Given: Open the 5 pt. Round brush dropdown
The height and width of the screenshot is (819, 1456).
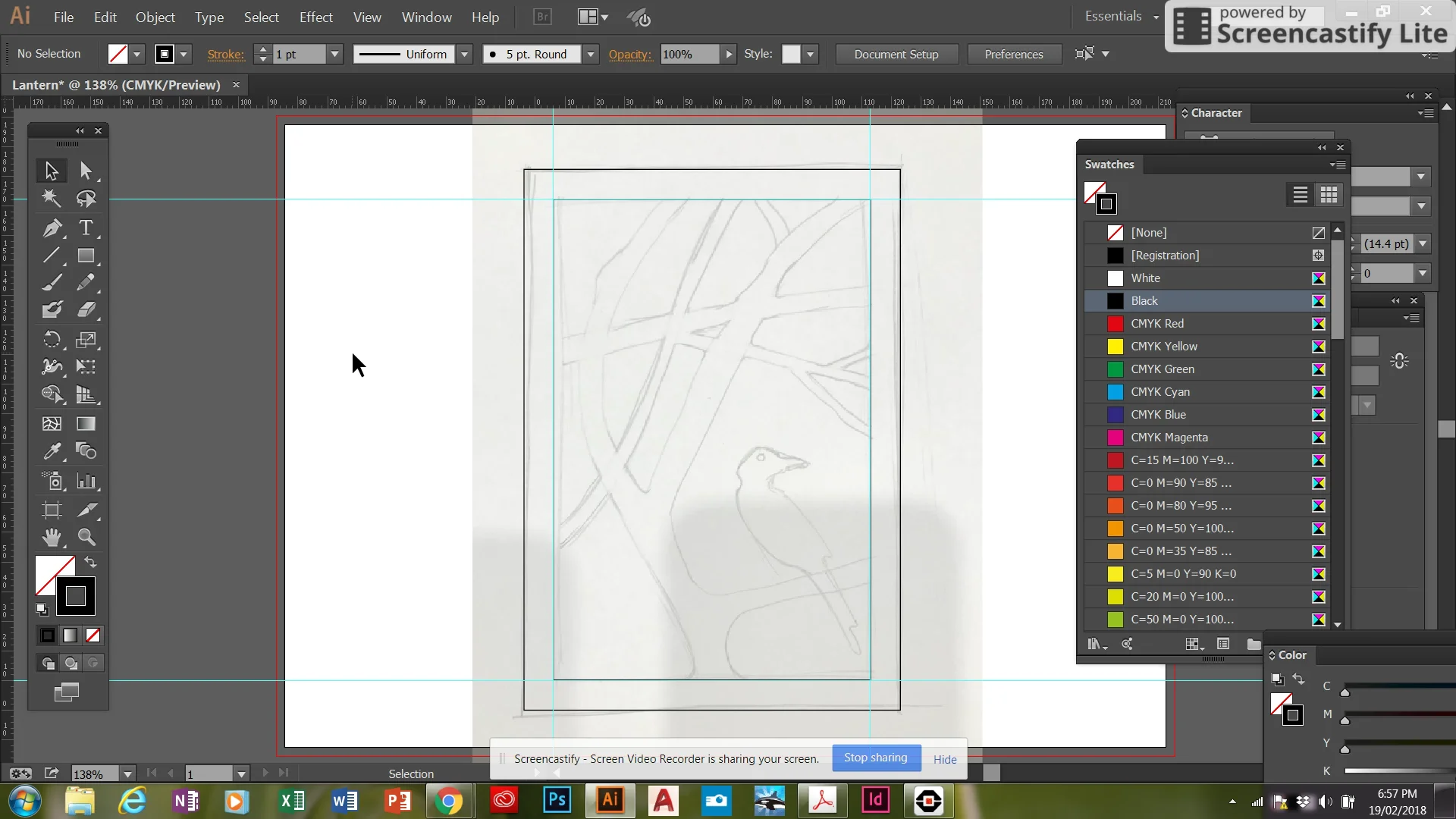Looking at the screenshot, I should tap(591, 54).
